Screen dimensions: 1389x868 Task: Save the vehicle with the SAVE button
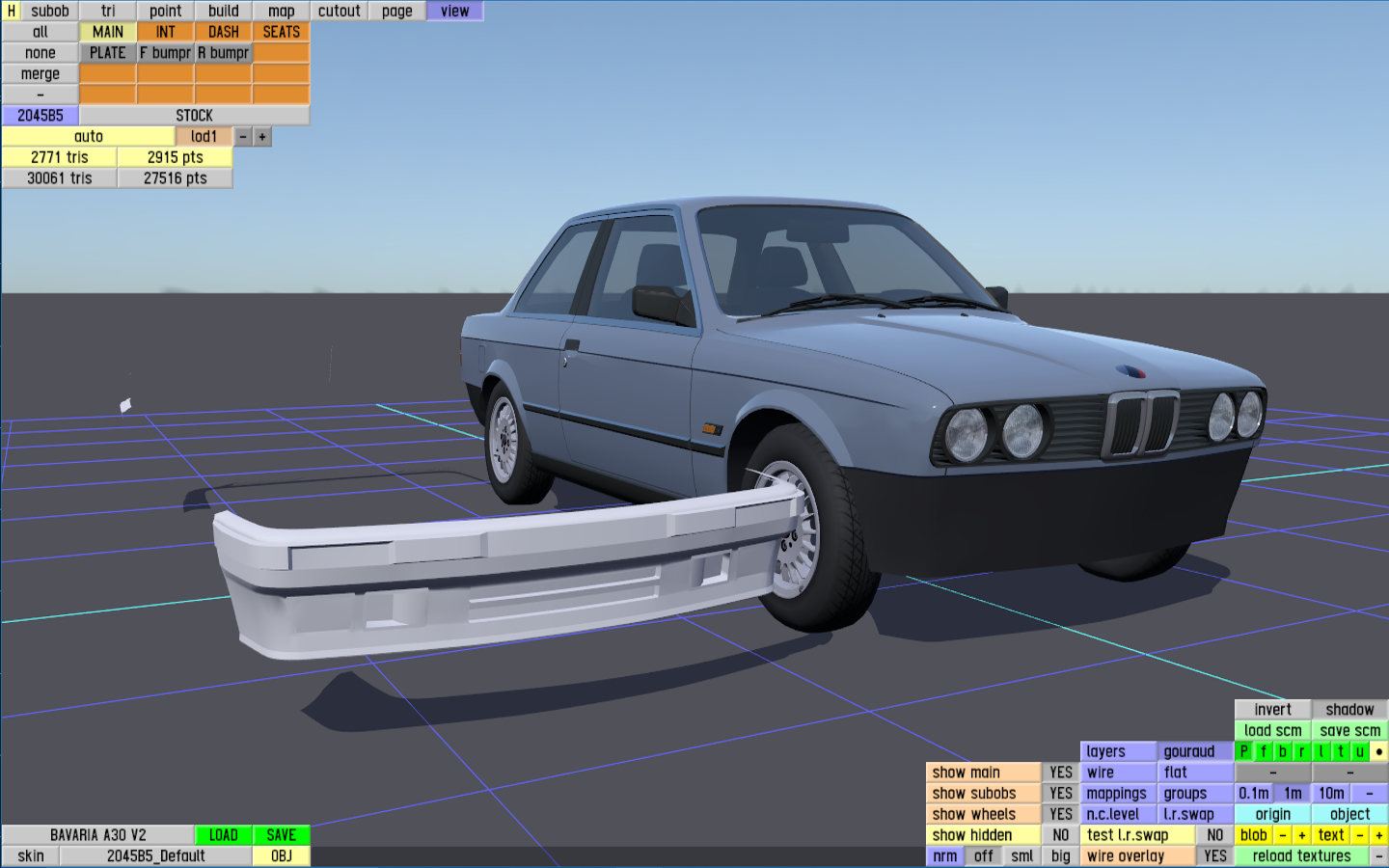282,835
